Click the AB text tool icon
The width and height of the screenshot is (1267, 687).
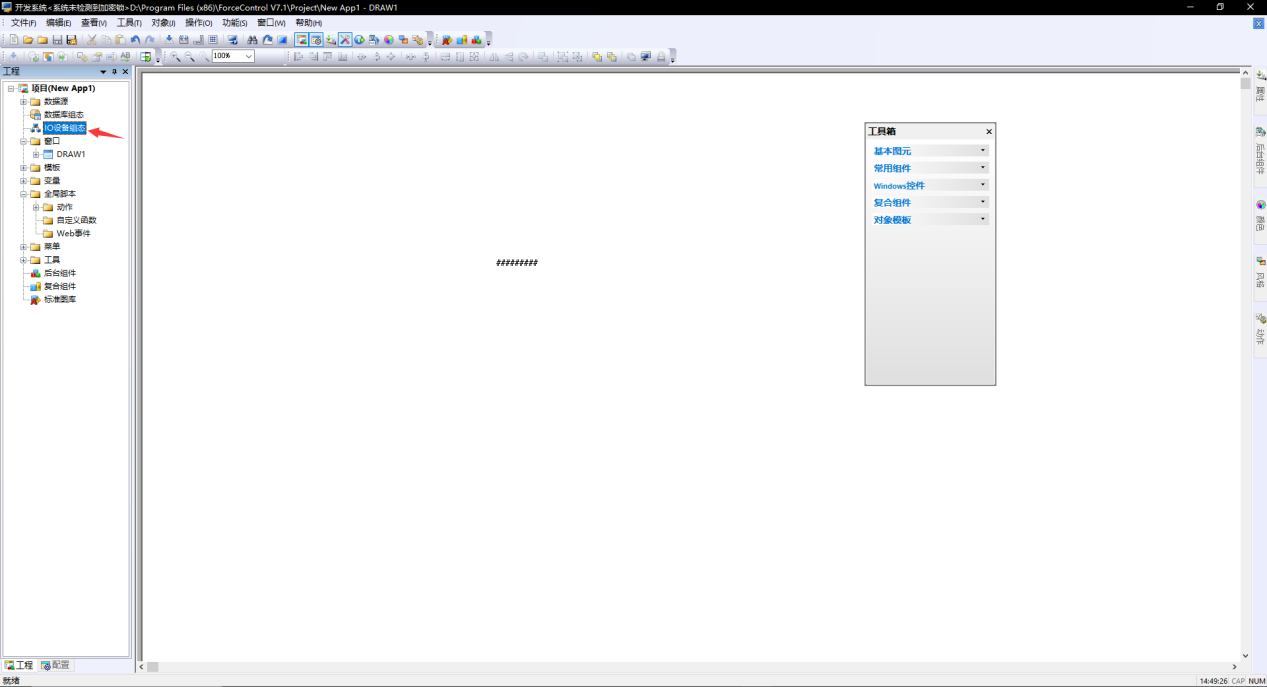pyautogui.click(x=125, y=57)
